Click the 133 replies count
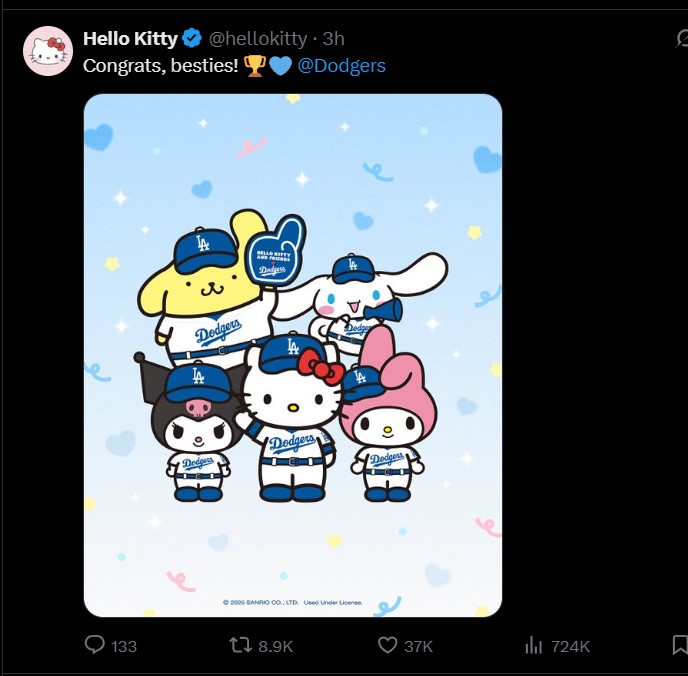This screenshot has width=688, height=676. (x=124, y=647)
